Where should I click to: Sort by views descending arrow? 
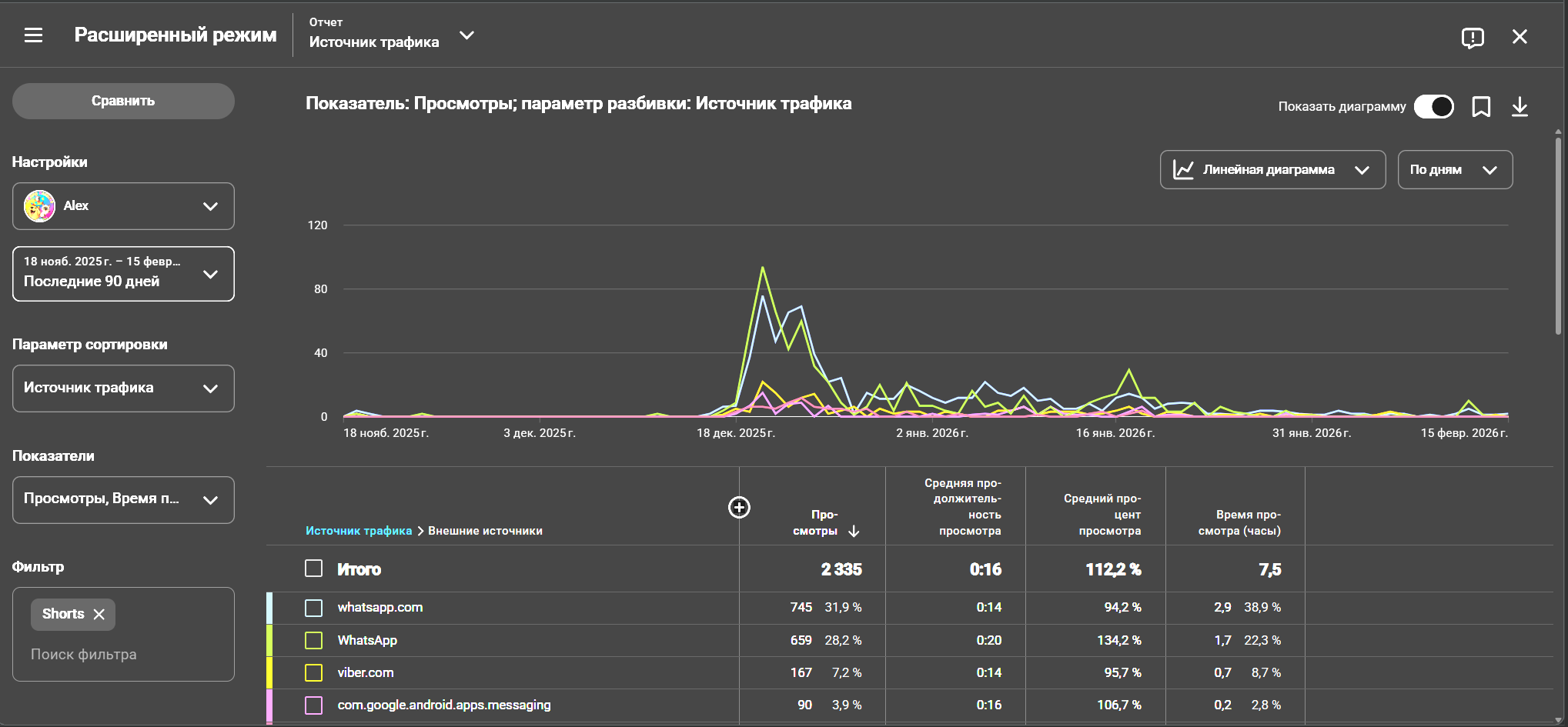[x=854, y=531]
